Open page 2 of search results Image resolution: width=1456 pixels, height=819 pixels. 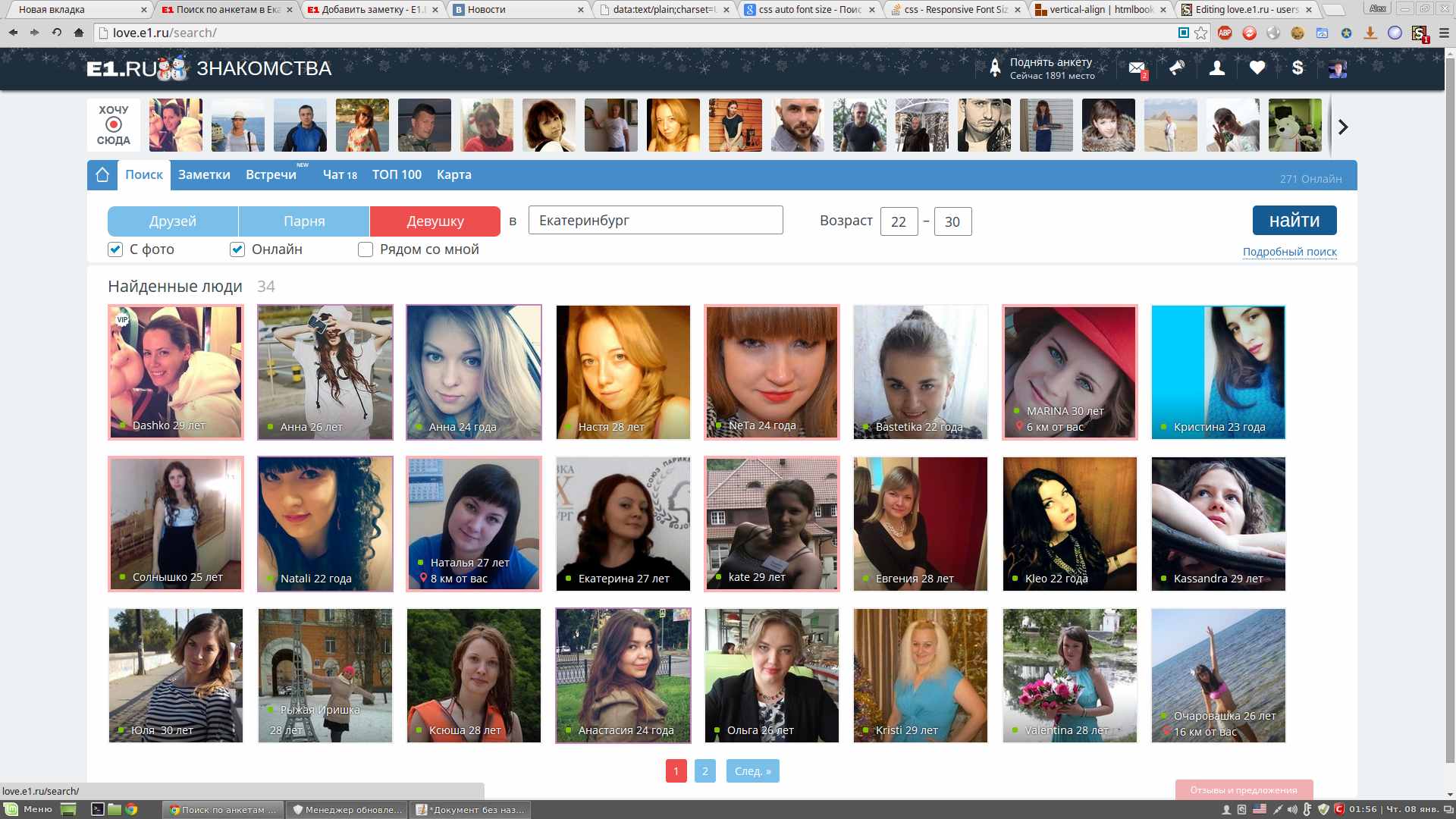(706, 770)
